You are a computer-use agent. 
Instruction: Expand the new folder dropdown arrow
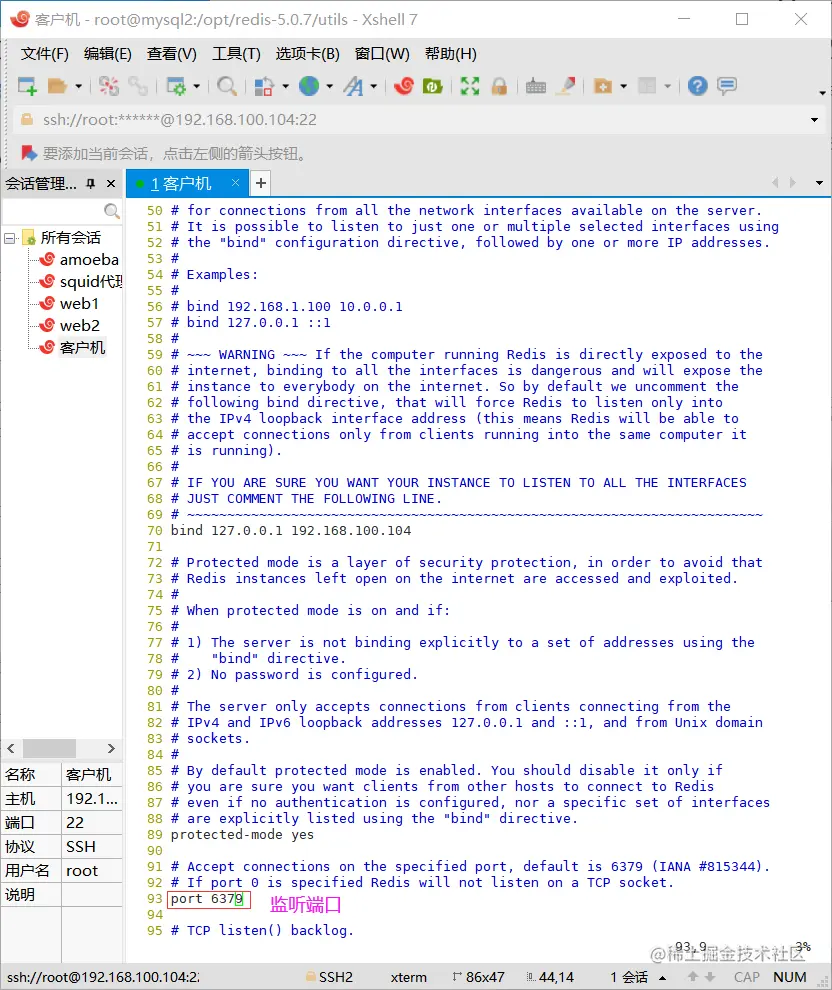tap(624, 86)
